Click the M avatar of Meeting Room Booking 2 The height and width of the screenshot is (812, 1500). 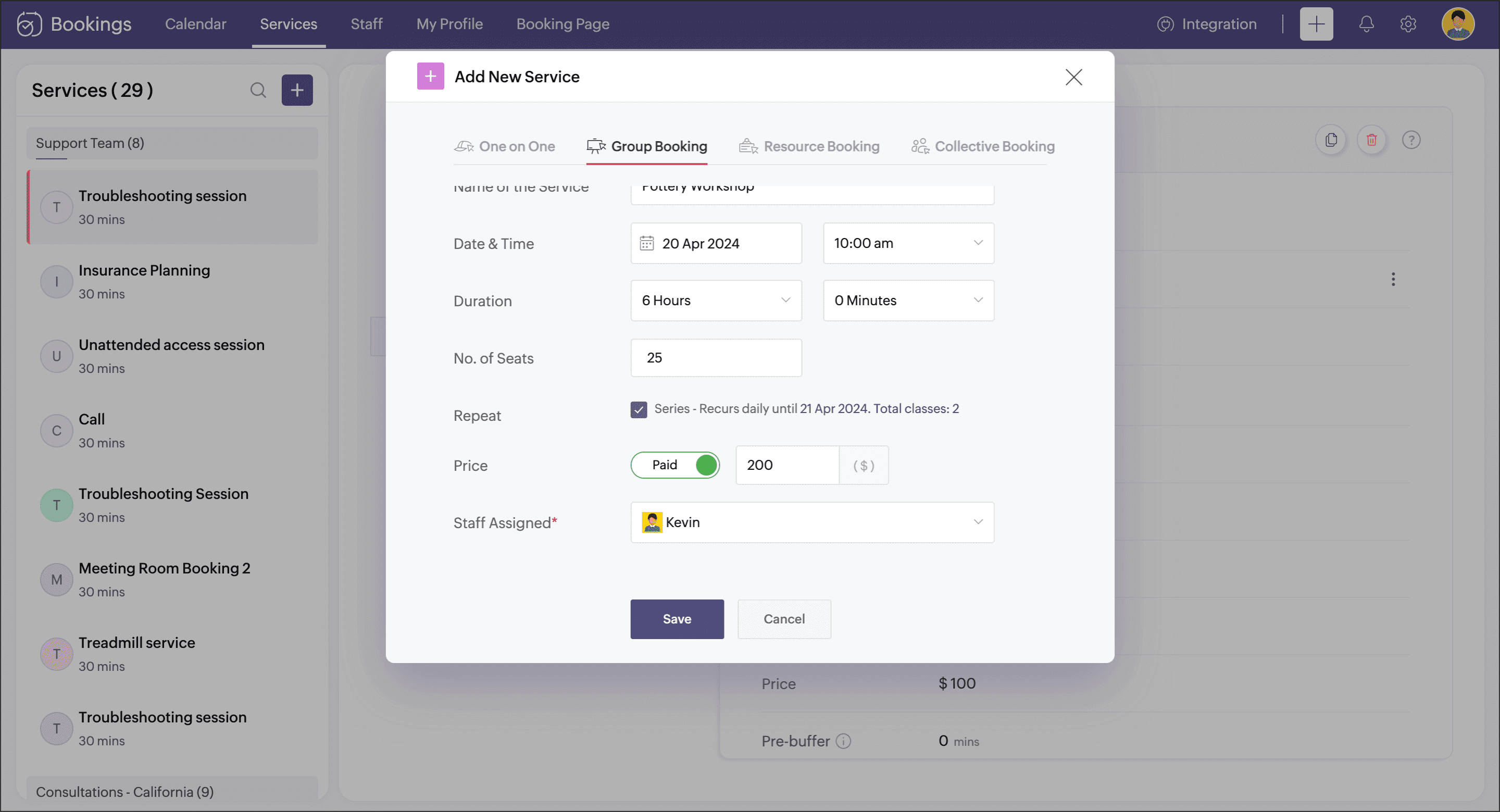pos(56,580)
